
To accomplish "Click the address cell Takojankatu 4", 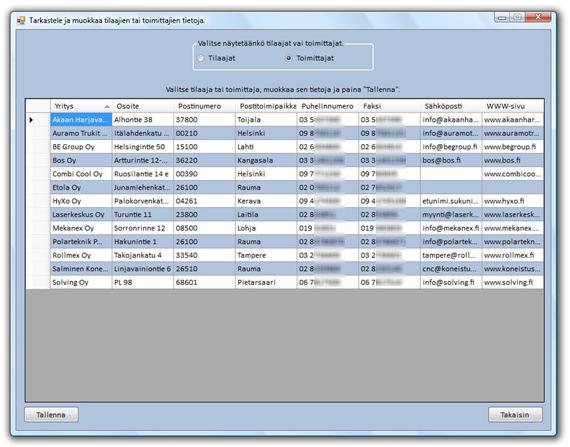I will click(143, 255).
